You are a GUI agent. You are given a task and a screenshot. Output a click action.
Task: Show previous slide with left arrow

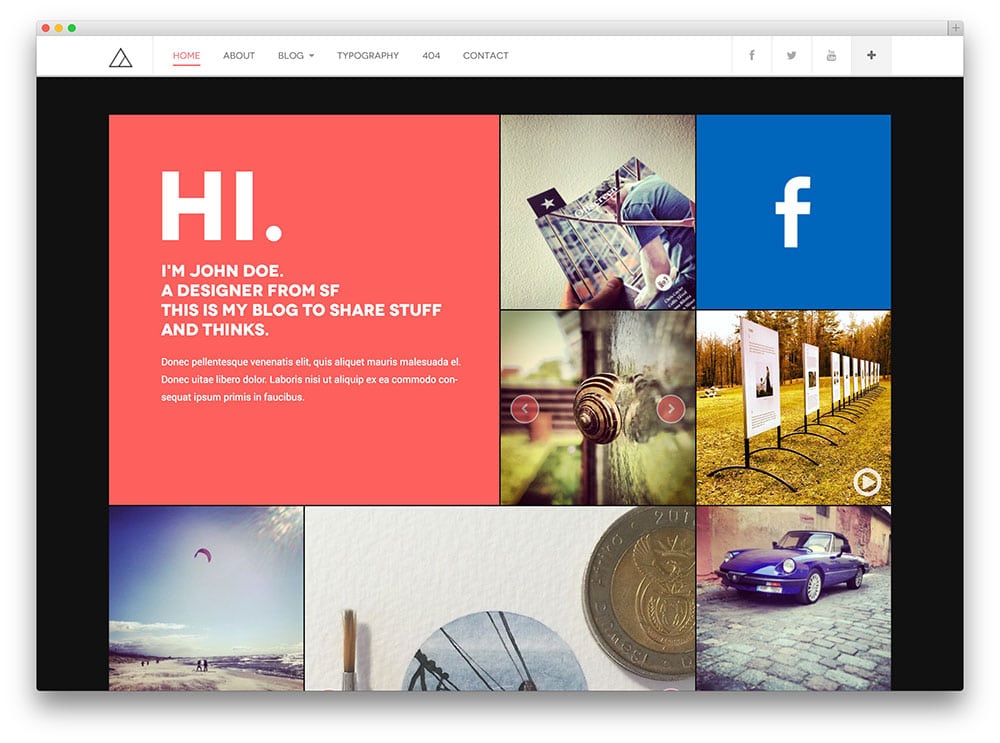pos(524,409)
